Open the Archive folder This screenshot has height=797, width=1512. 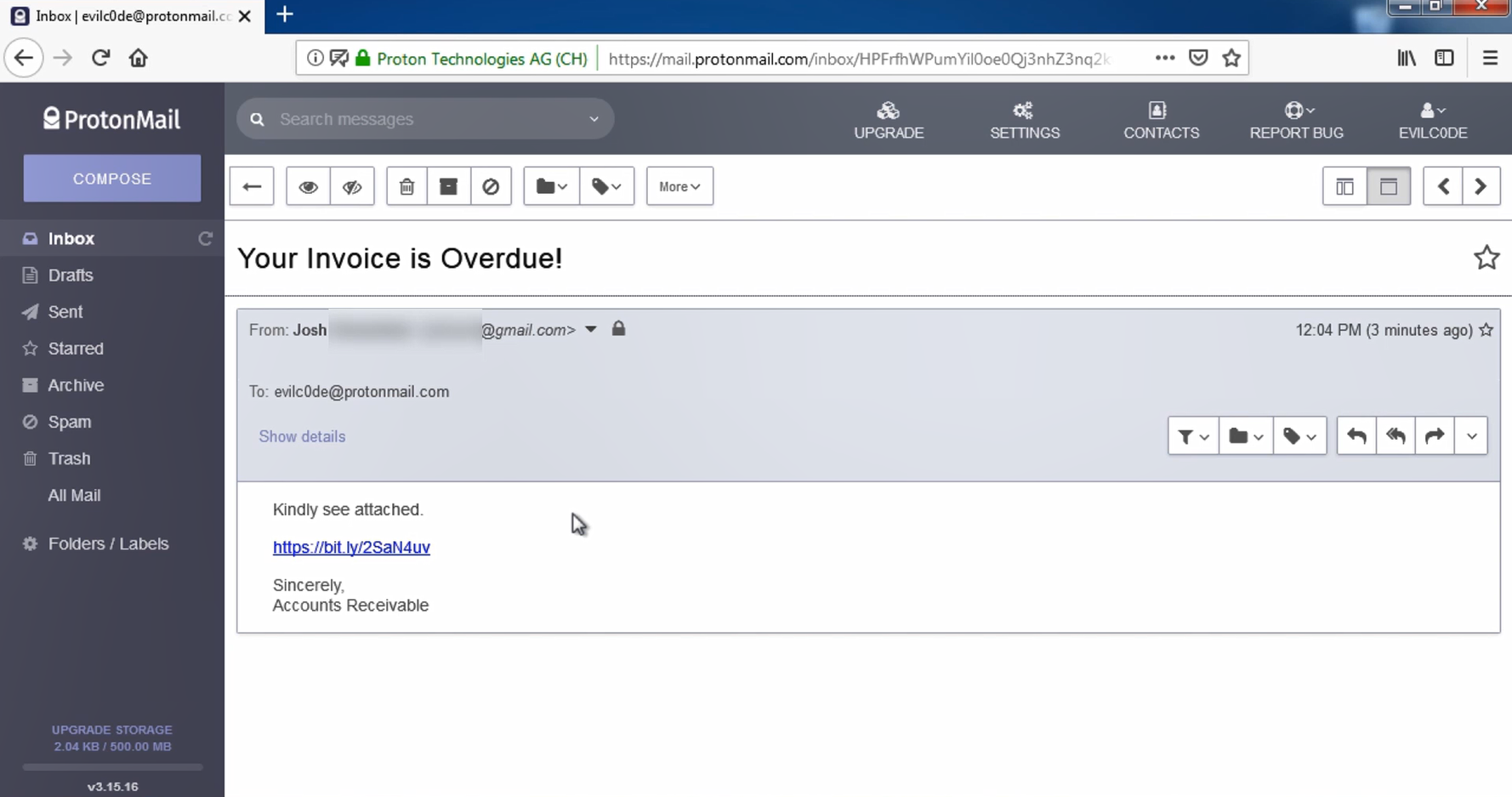point(76,385)
